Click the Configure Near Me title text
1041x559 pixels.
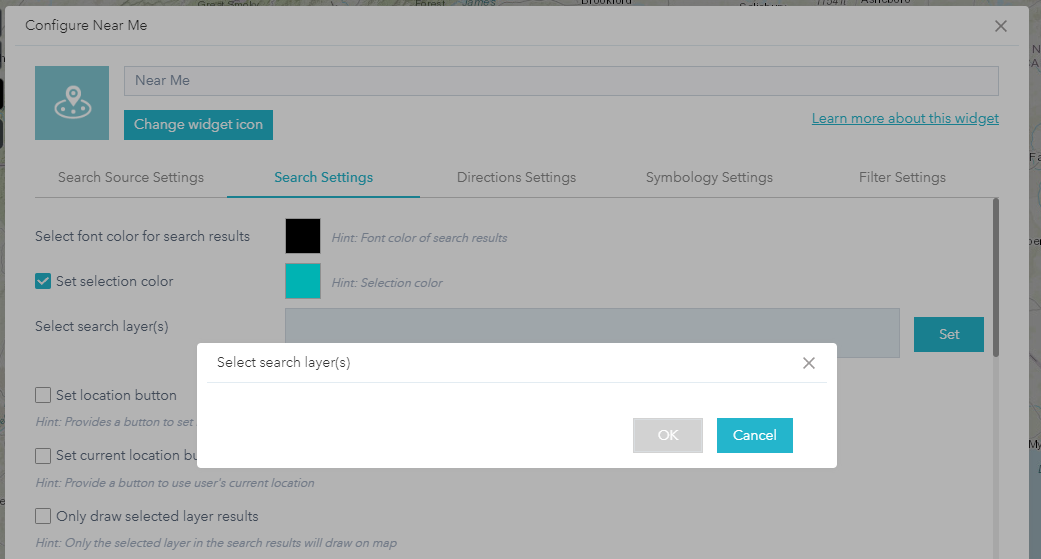pos(86,25)
